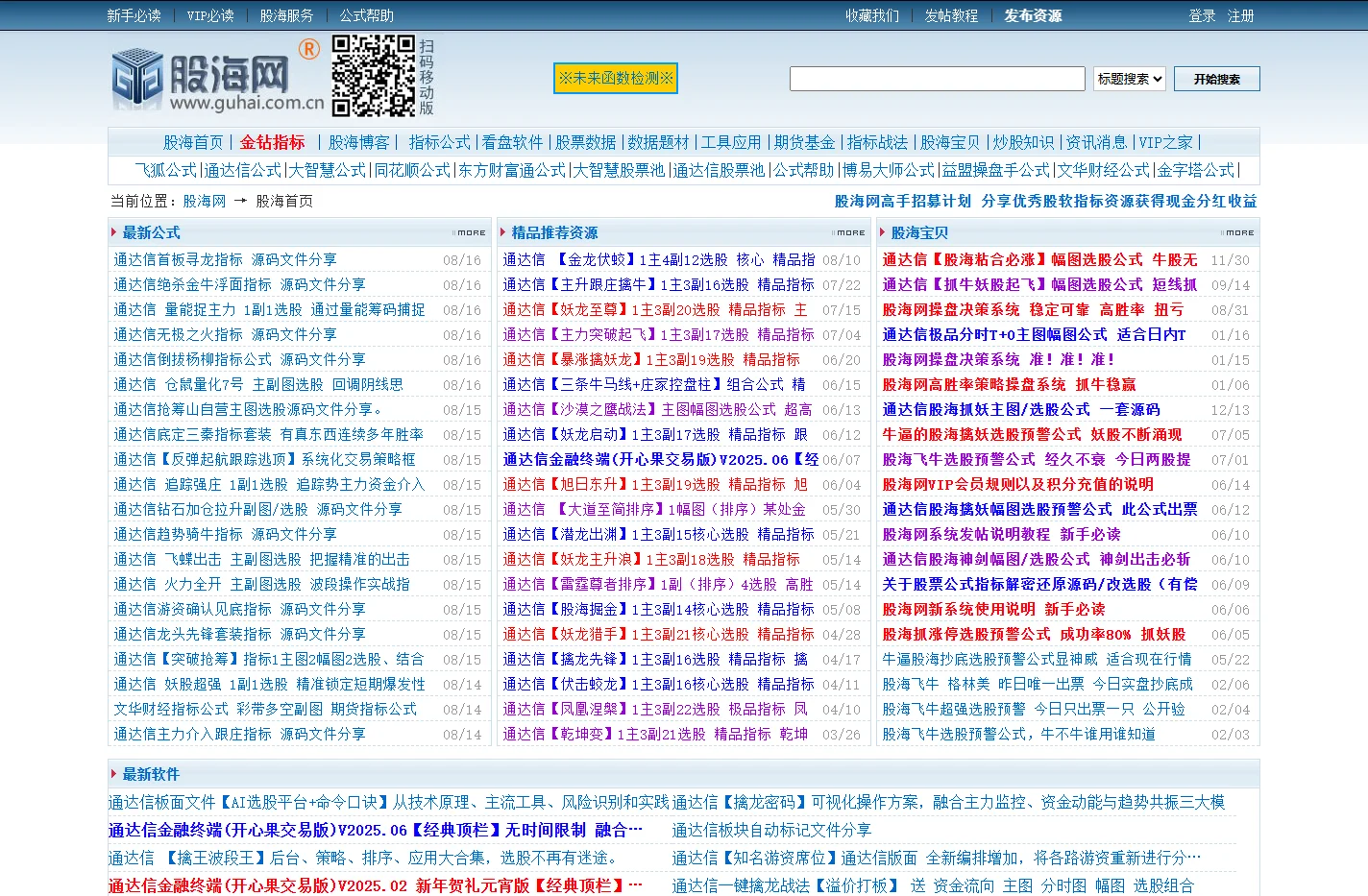Screen dimensions: 1368x896
Task: Open 同花顺公式 sub-navigation link
Action: tap(412, 170)
